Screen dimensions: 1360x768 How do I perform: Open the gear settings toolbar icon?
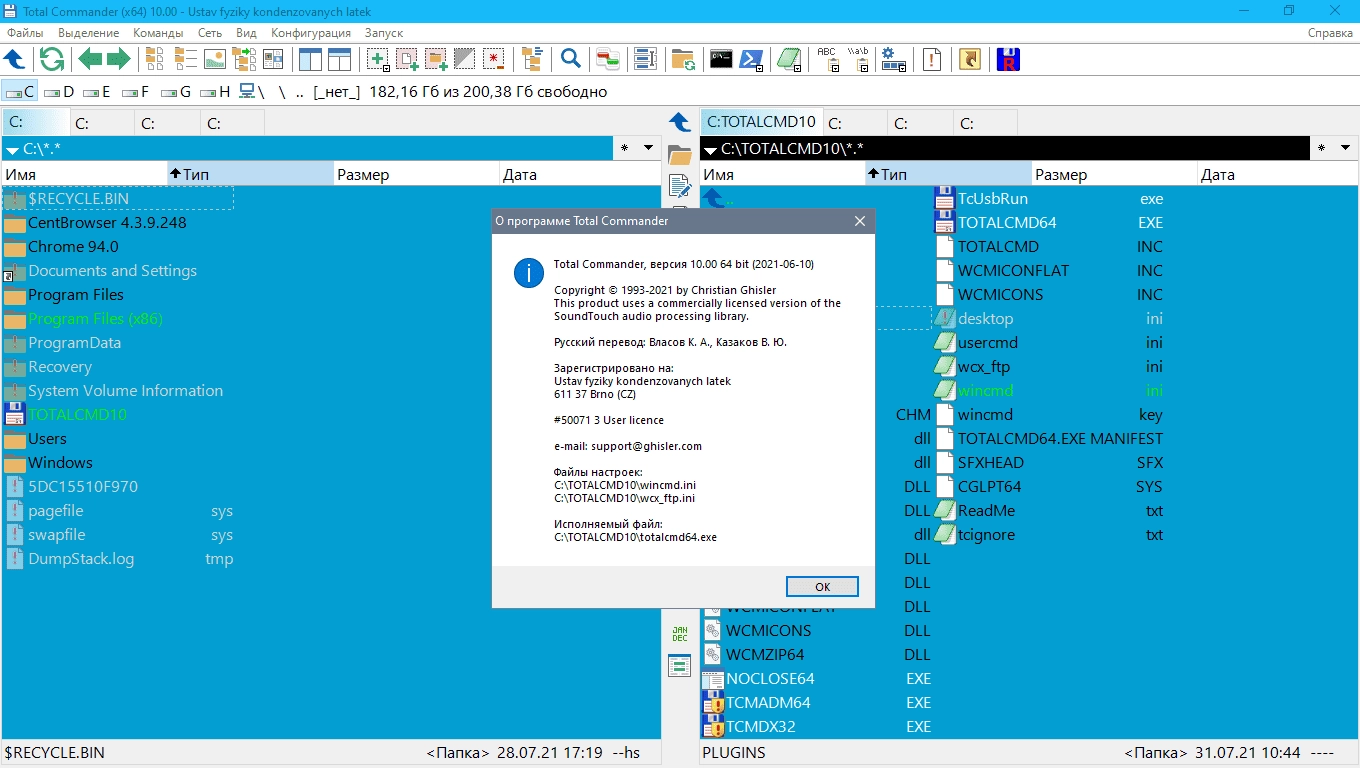[893, 59]
